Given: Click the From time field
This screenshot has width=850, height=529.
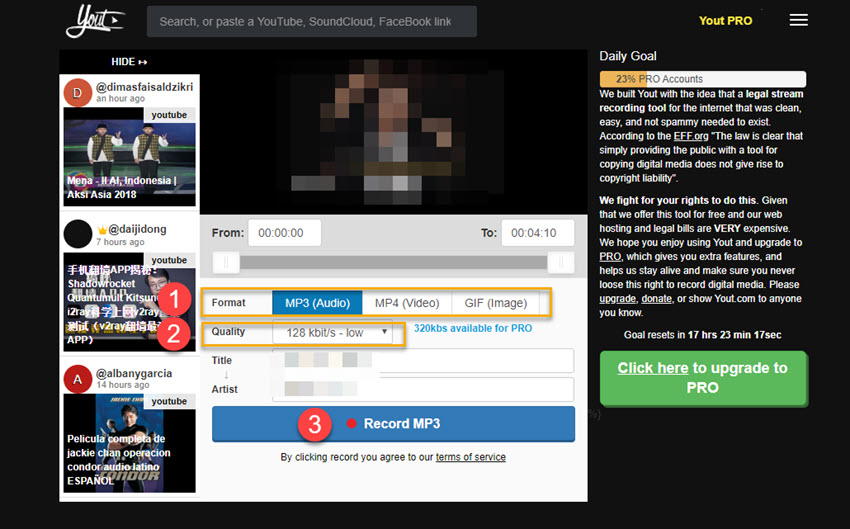Looking at the screenshot, I should [x=285, y=233].
